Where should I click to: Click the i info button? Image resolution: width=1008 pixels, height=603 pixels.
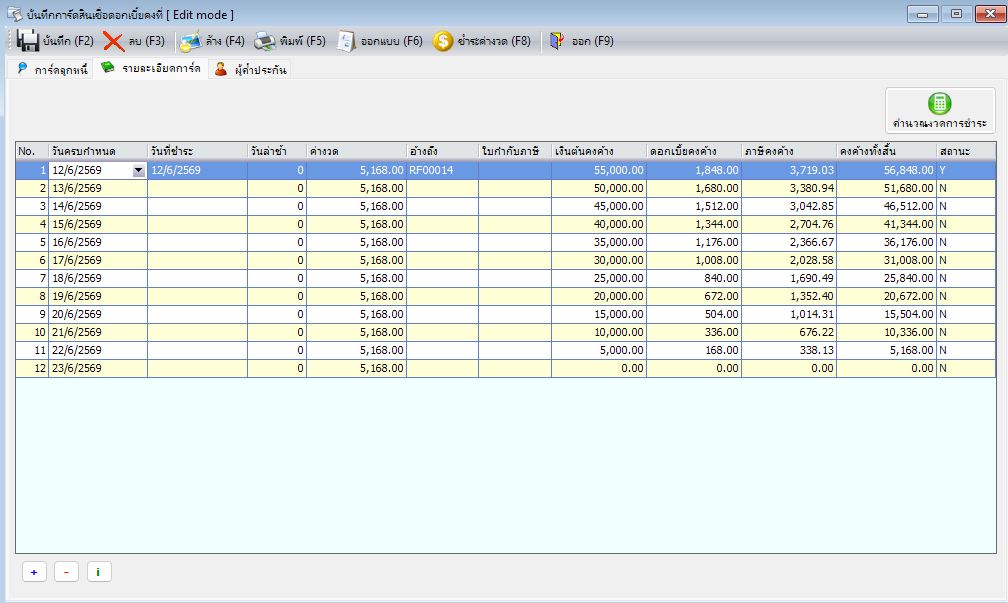pos(98,572)
